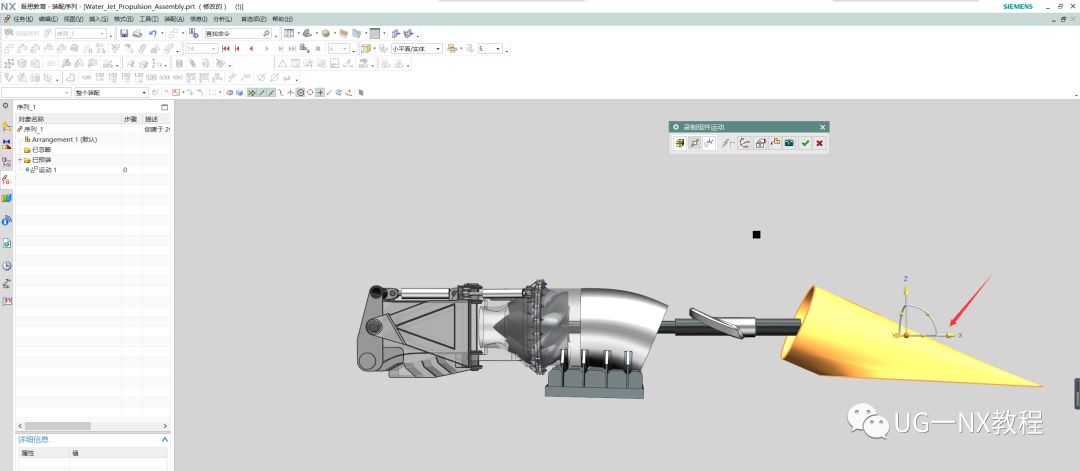The image size is (1080, 471).
Task: Click the horizontal scrollbar in navigator panel
Action: click(x=58, y=426)
